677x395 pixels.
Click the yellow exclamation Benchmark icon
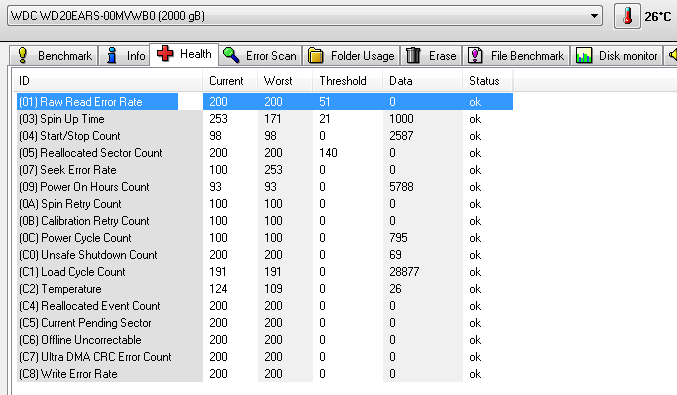23,56
